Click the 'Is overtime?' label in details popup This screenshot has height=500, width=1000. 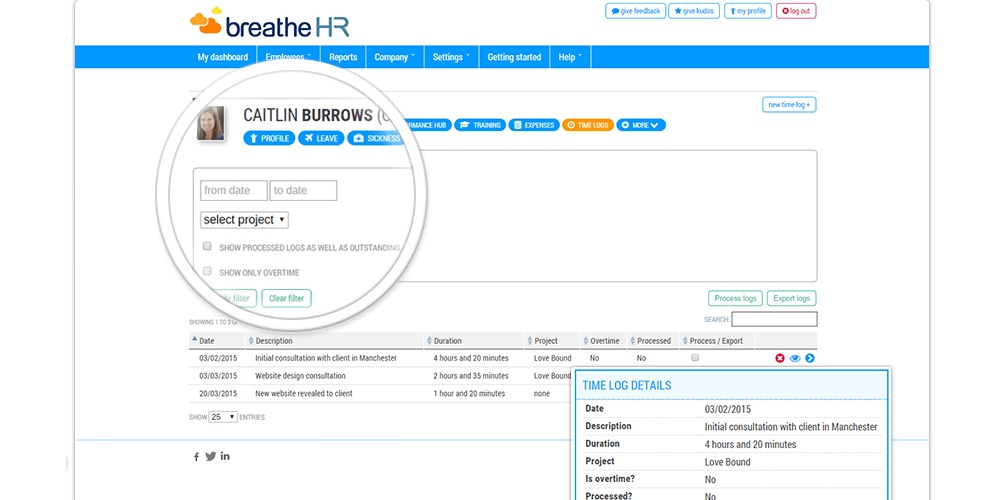click(610, 478)
